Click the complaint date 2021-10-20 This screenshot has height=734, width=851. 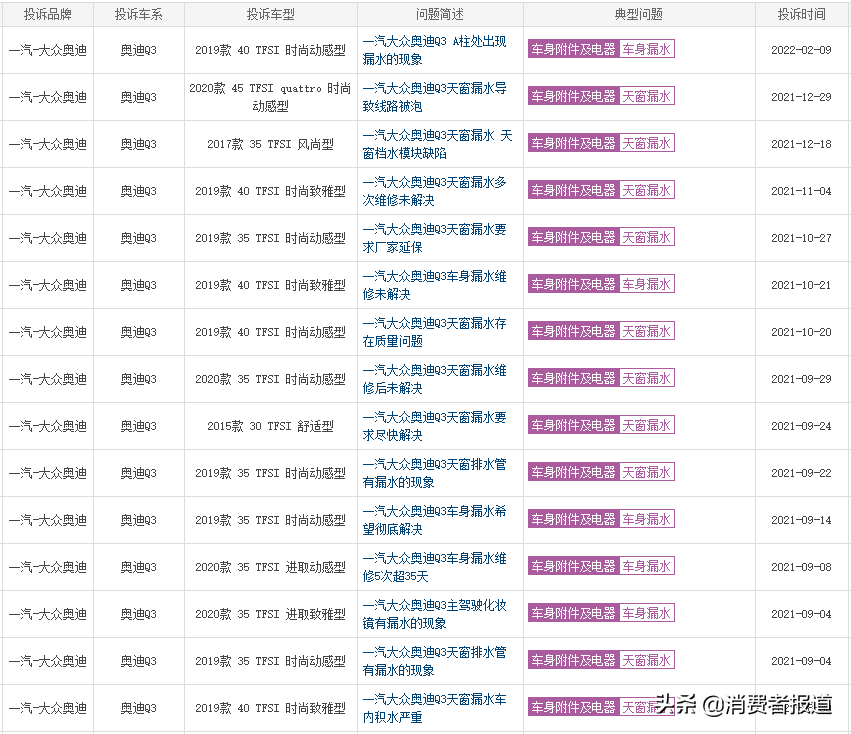pyautogui.click(x=801, y=332)
